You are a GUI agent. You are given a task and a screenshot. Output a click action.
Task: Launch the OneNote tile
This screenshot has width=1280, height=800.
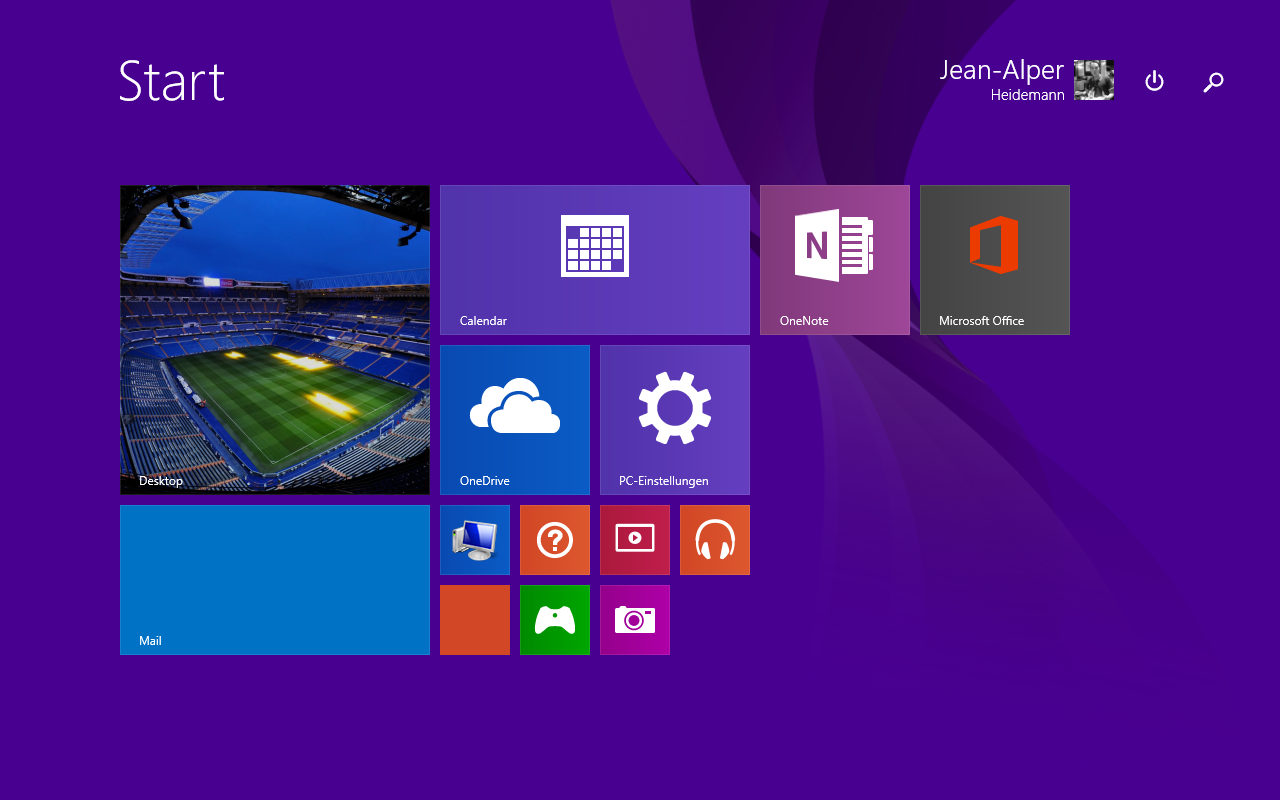click(x=835, y=260)
